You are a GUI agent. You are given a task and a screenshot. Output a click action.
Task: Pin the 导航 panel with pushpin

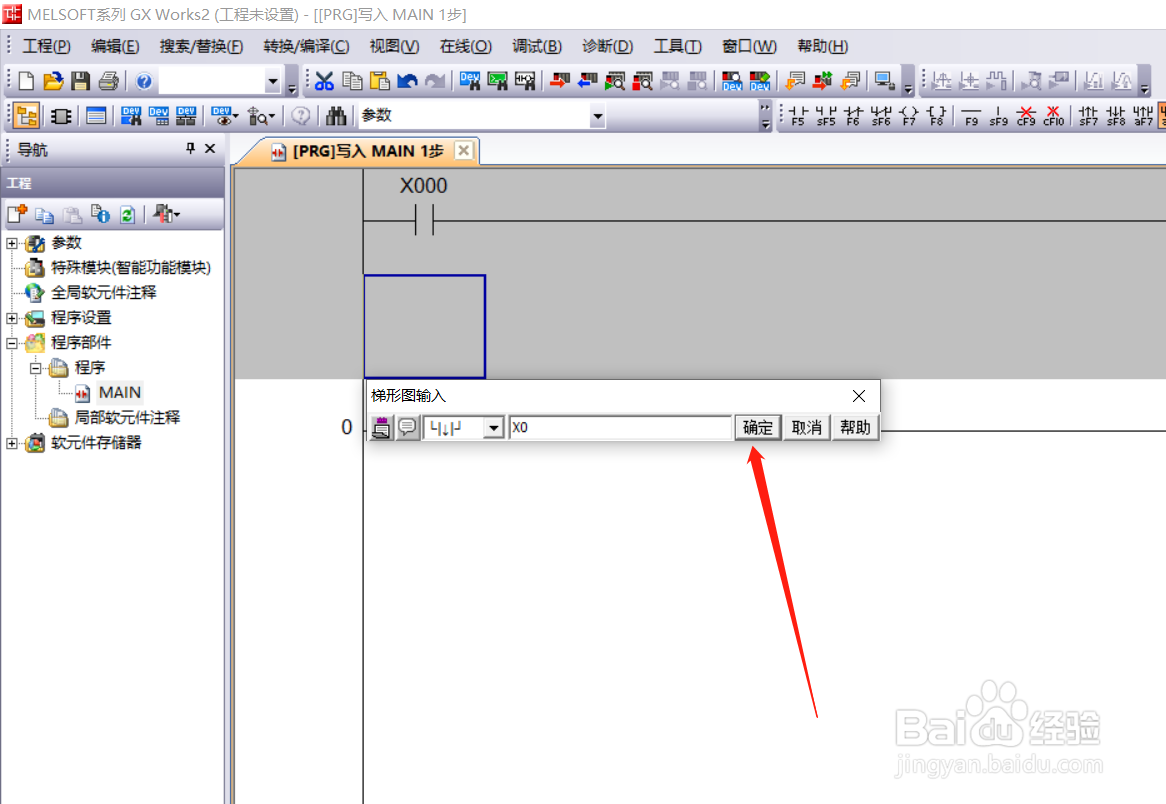(190, 149)
